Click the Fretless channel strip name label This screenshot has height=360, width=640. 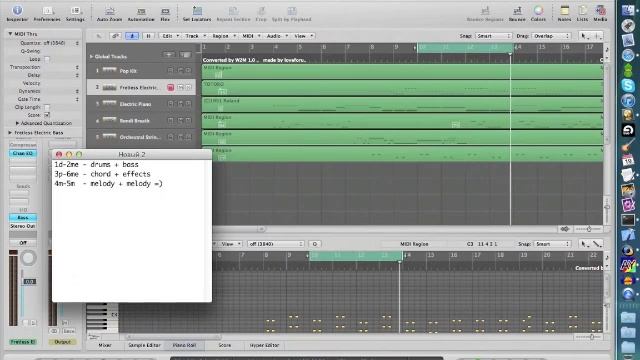[23, 342]
